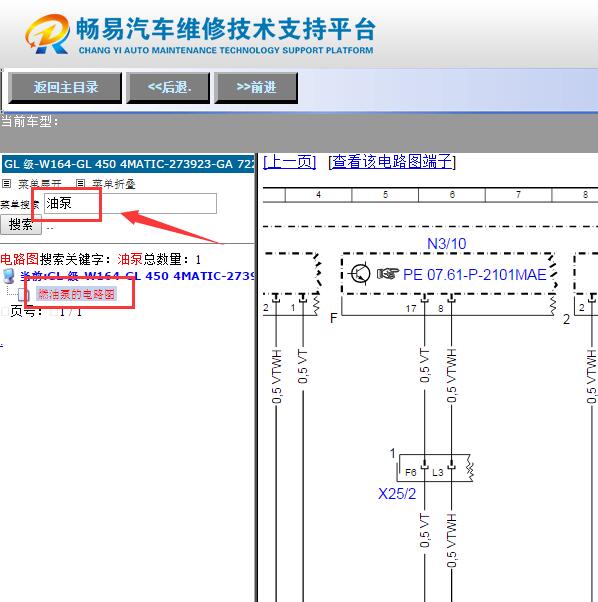The width and height of the screenshot is (598, 602).
Task: Click pin 17 under the N3/10 module
Action: 411,308
